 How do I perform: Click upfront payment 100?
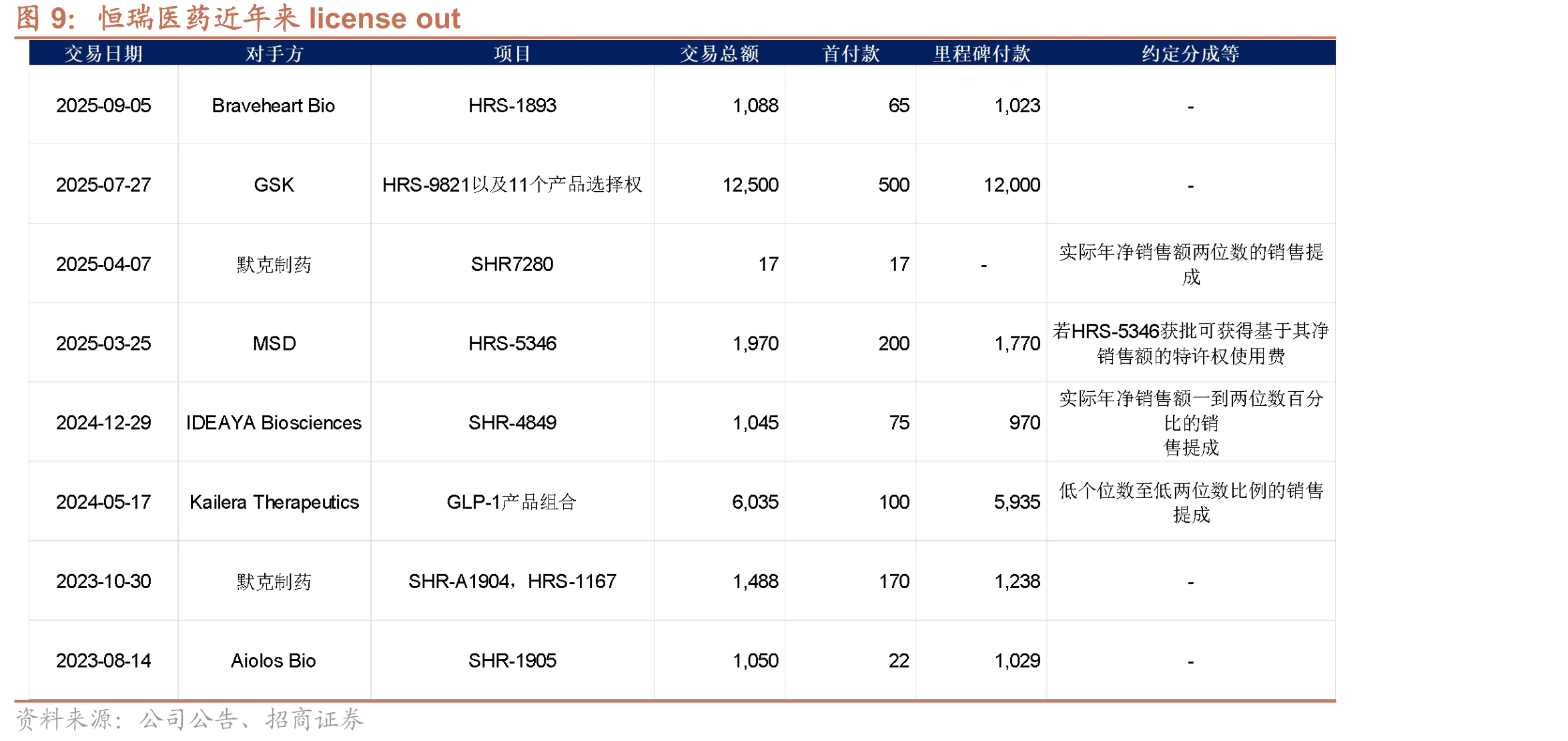click(x=893, y=503)
